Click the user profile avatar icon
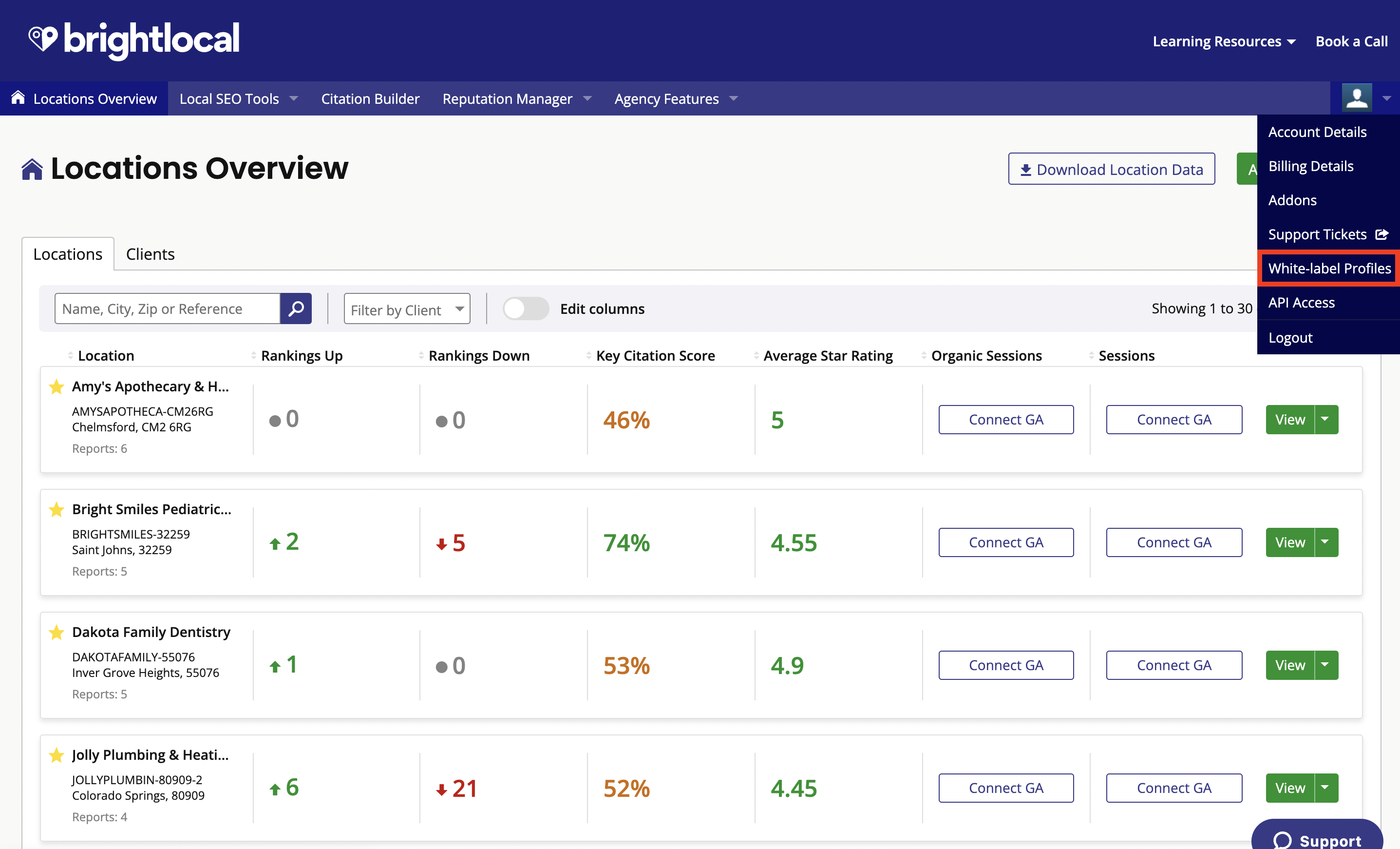 click(1357, 98)
